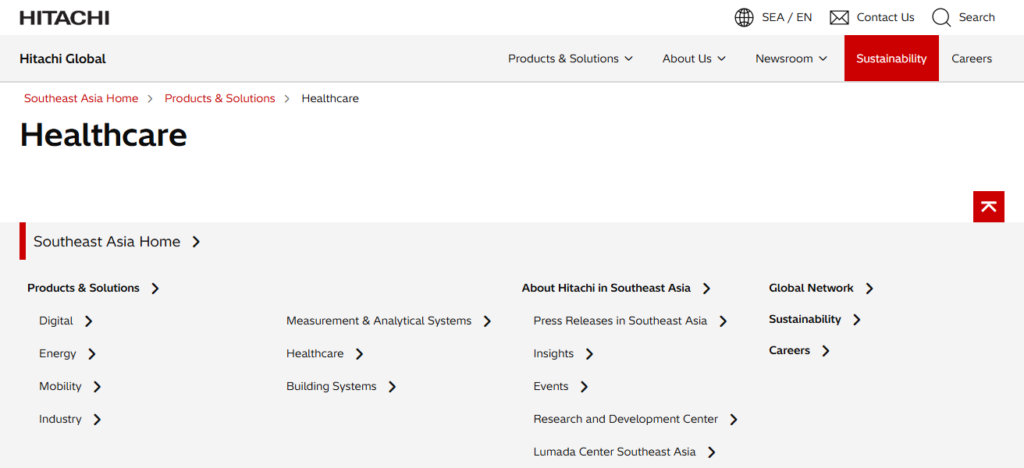Click the chevron beside About Hitachi in Southeast Asia

click(x=706, y=289)
